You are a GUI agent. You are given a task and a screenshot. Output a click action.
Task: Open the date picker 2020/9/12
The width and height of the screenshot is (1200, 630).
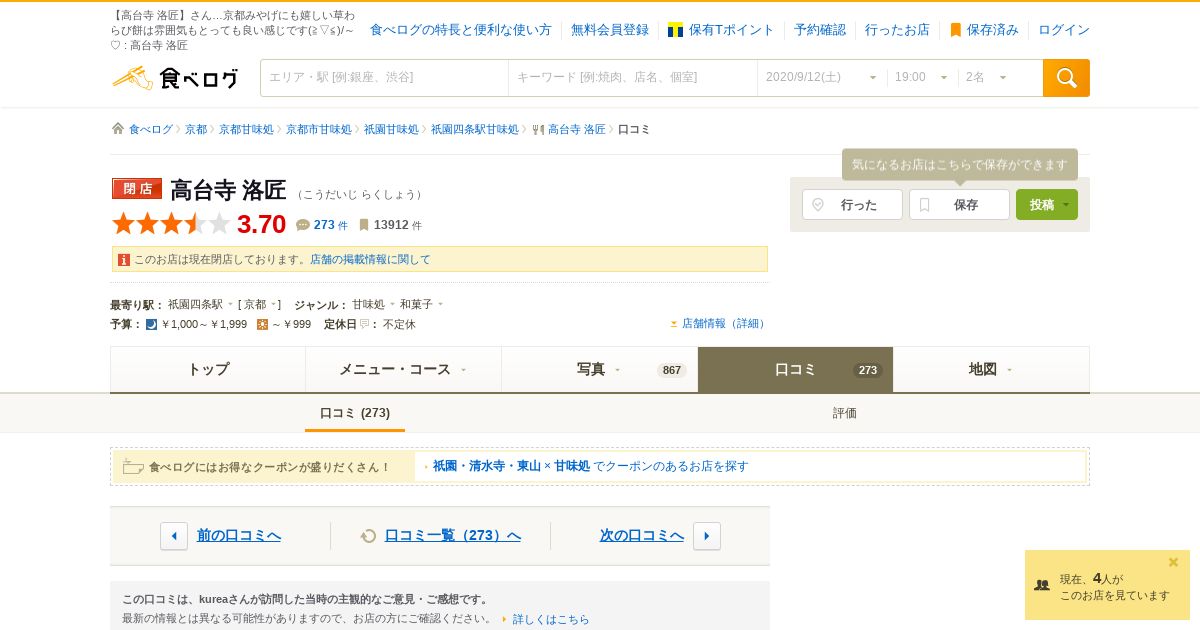coord(821,78)
